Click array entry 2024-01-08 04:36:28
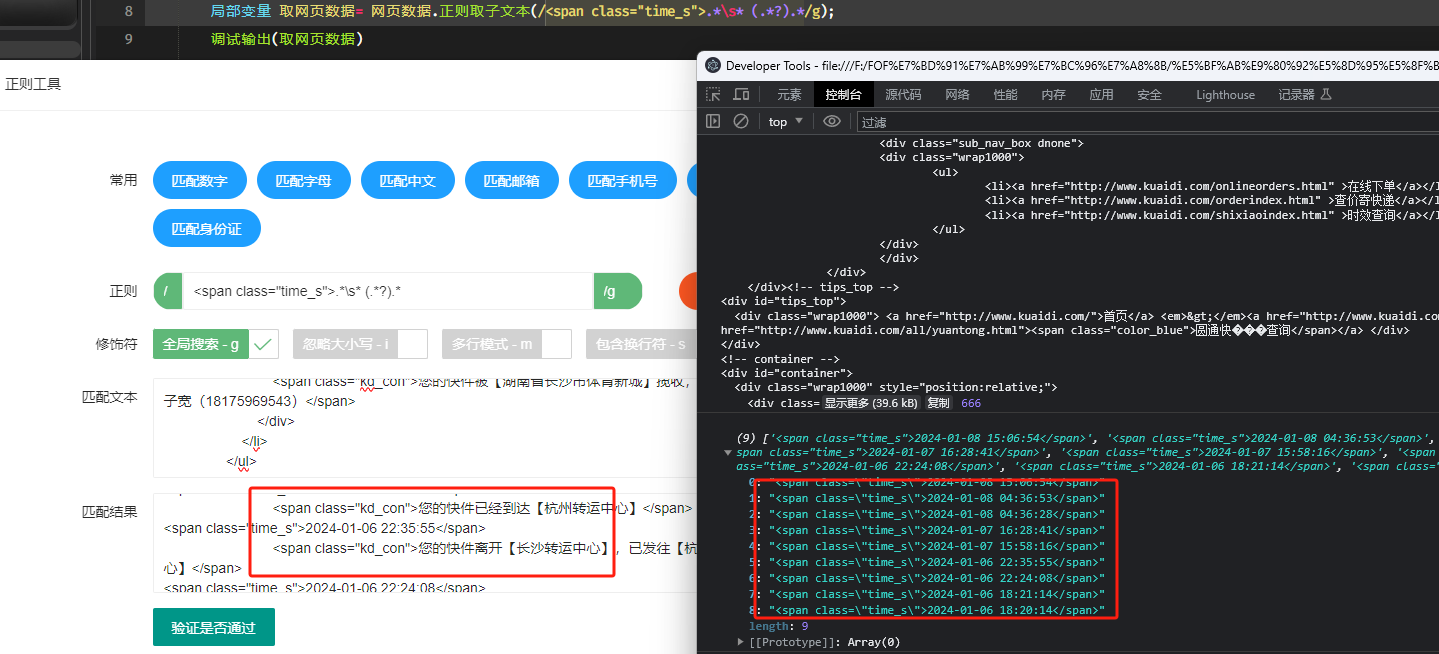Screen dimensions: 1439x654 pos(935,514)
